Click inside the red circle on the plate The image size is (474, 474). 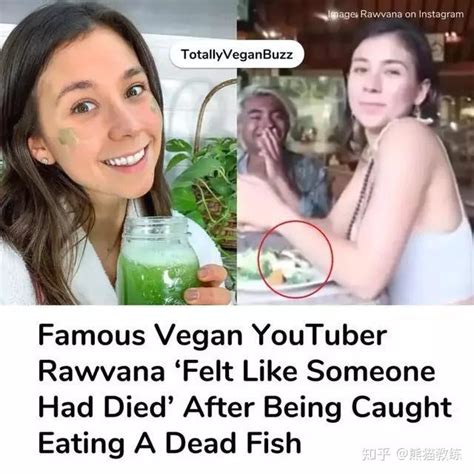click(295, 259)
